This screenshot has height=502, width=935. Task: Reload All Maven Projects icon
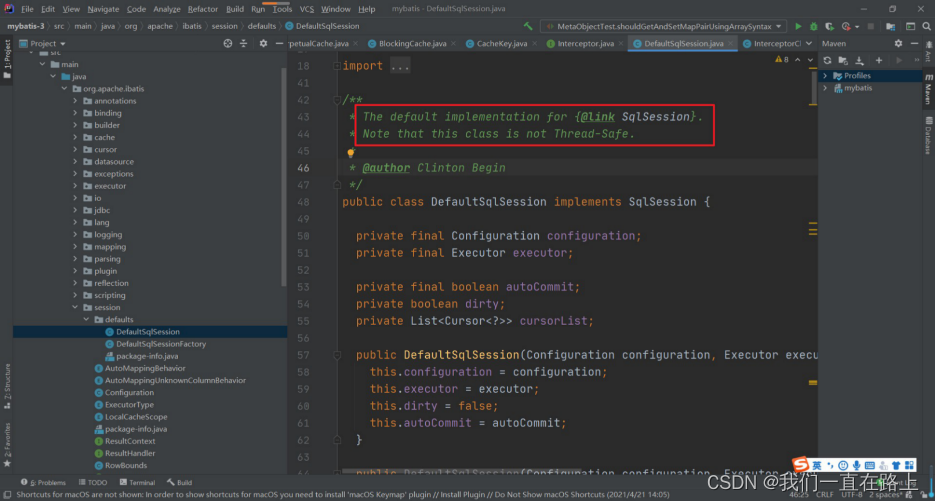[827, 60]
